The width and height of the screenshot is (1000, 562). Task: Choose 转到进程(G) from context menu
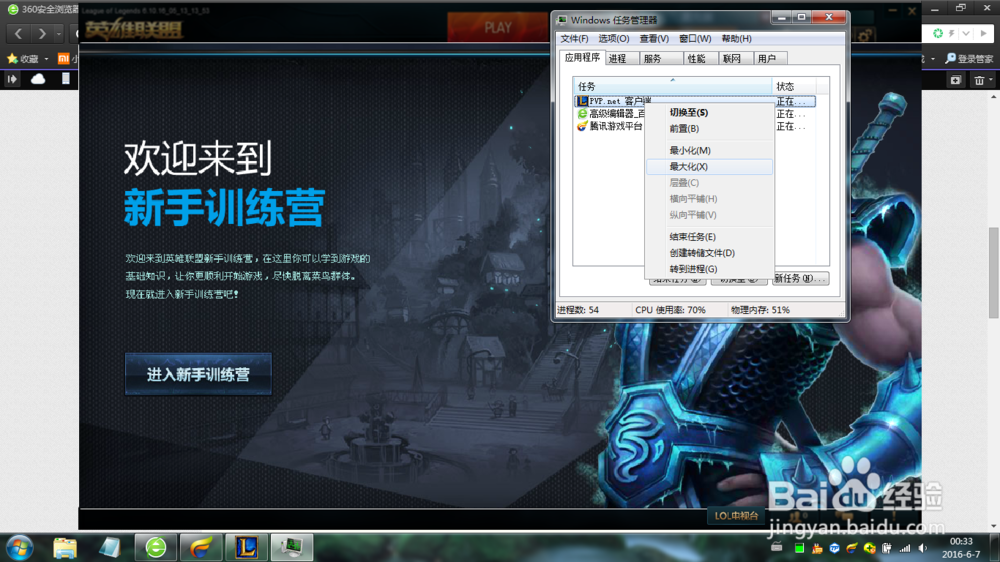[x=709, y=269]
